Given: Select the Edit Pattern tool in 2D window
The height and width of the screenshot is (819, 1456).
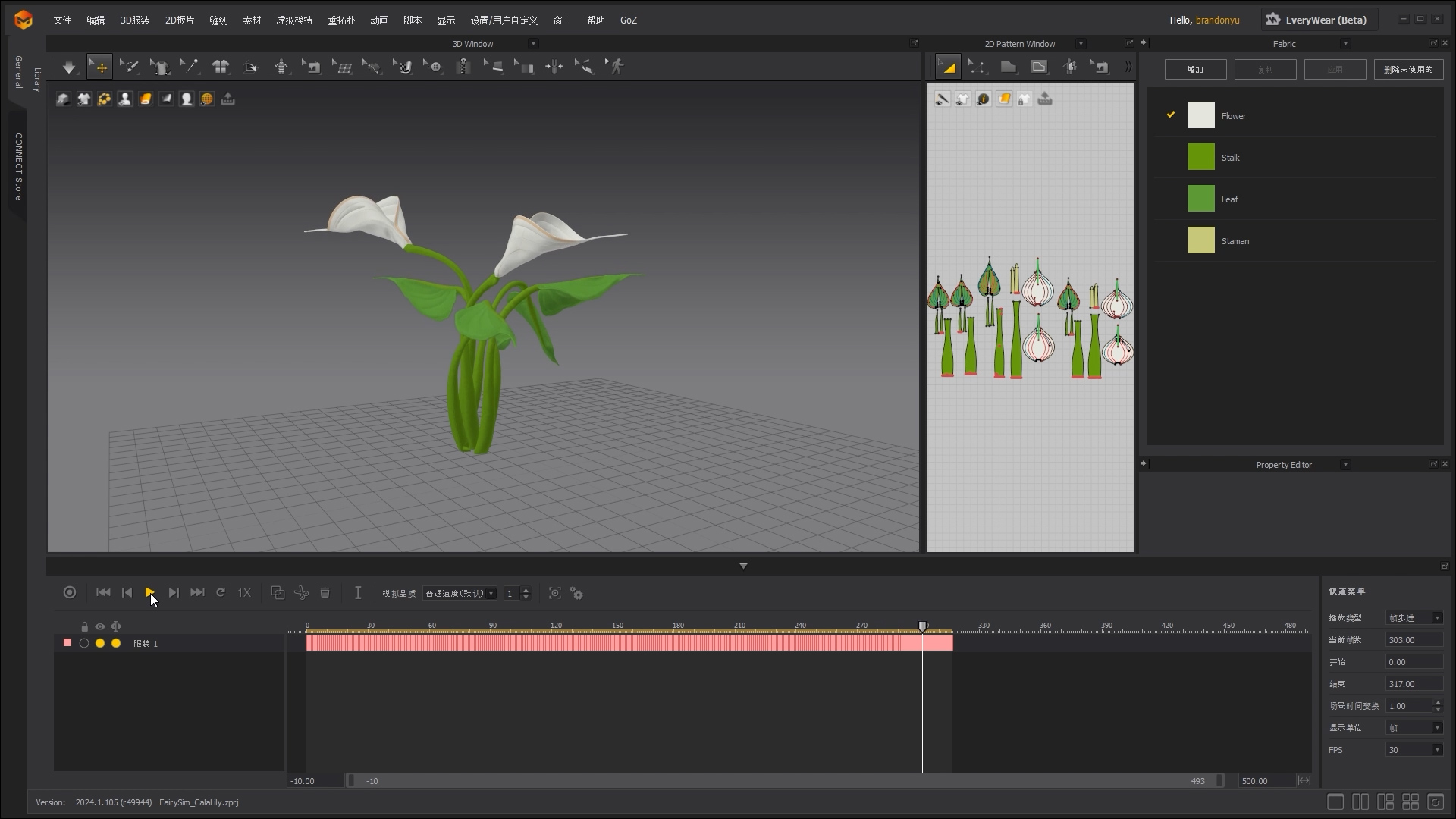Looking at the screenshot, I should click(x=978, y=66).
